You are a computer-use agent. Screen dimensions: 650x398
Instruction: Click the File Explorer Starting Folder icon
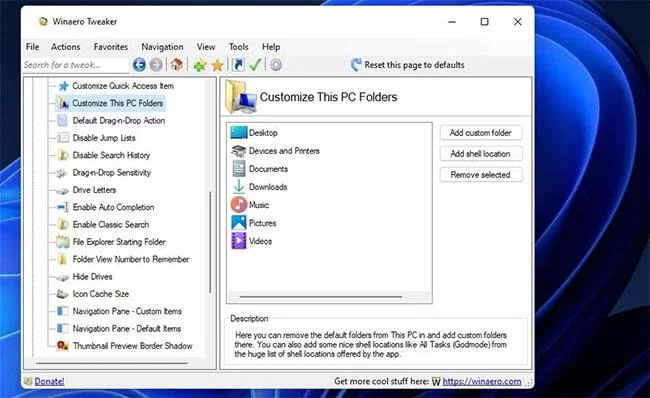[63, 242]
